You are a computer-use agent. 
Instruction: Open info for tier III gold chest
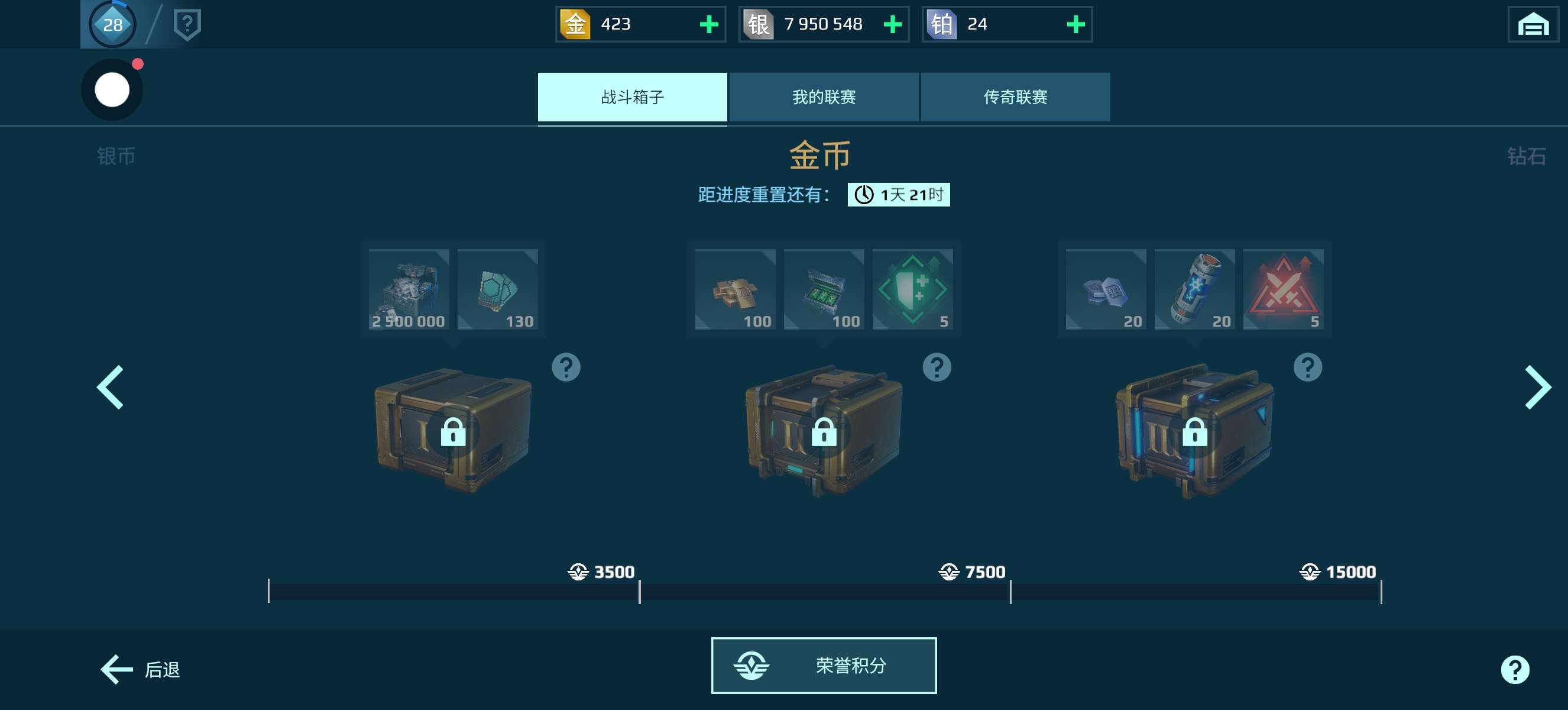[1307, 367]
